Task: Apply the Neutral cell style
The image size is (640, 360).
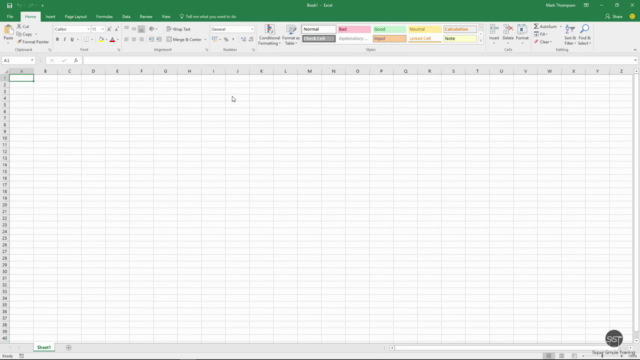Action: pos(424,29)
